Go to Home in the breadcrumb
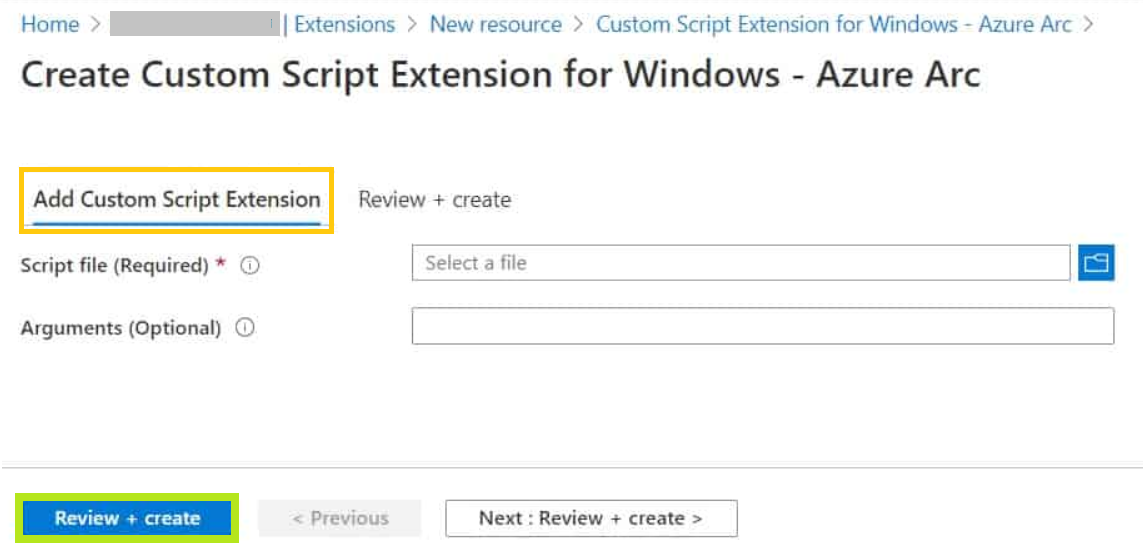This screenshot has width=1143, height=557. (50, 24)
